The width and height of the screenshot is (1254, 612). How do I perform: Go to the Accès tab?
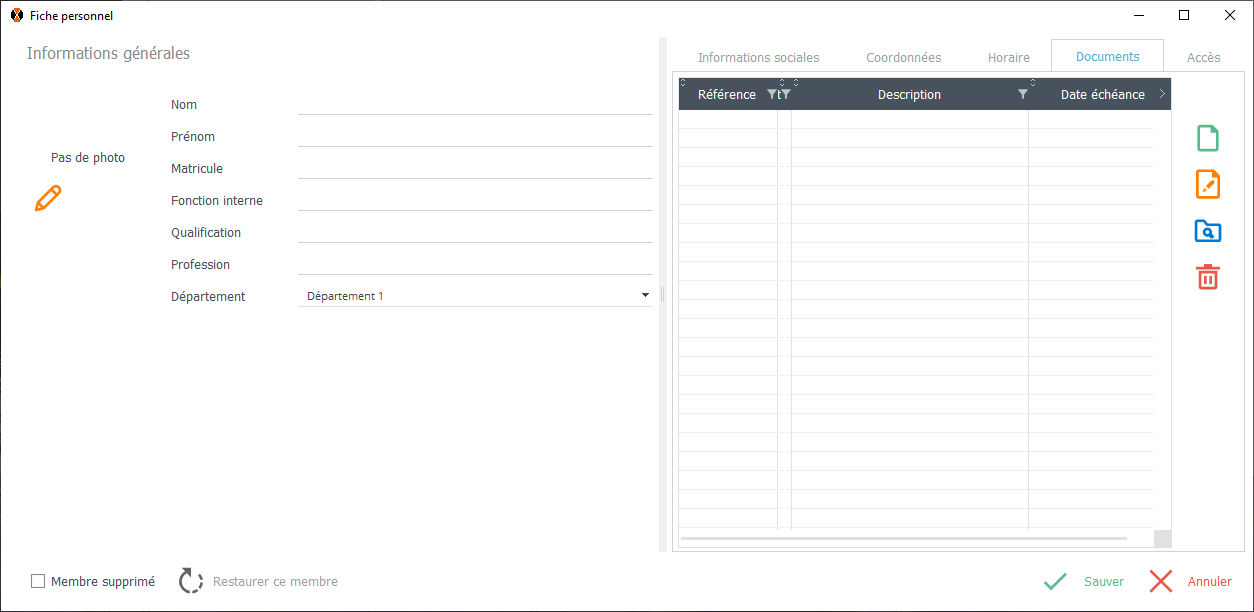pyautogui.click(x=1203, y=57)
